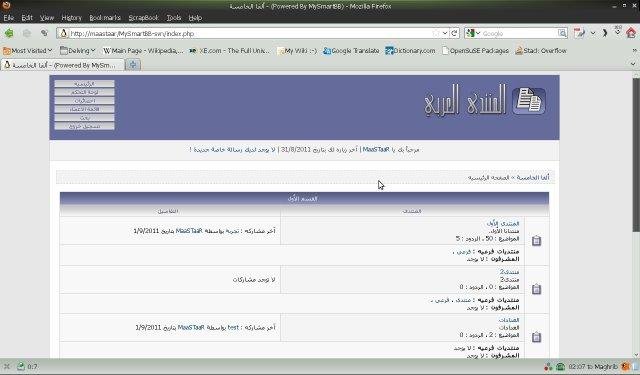640x375 pixels.
Task: Click the greyed Forward arrow button
Action: point(27,33)
